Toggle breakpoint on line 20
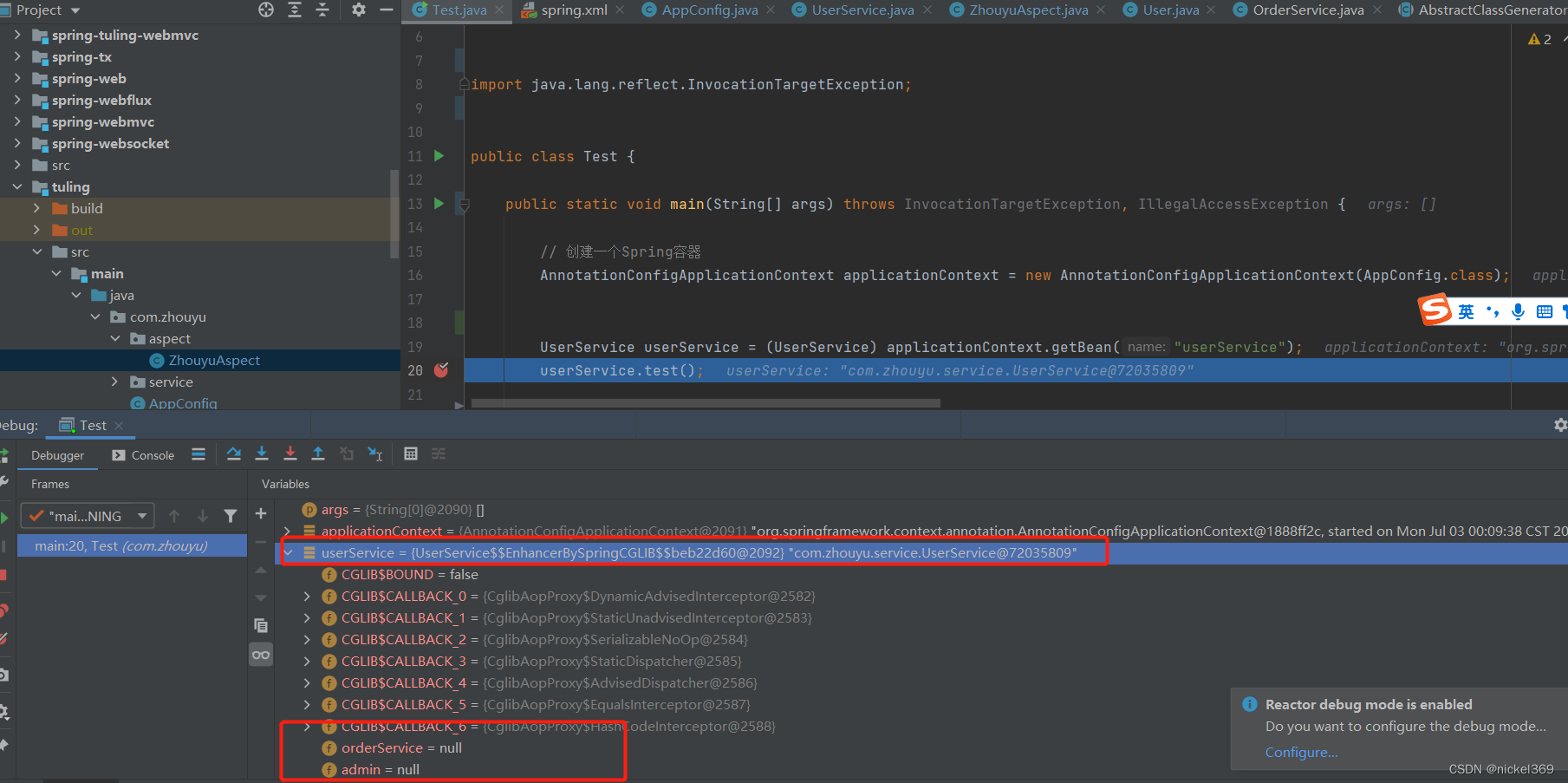Screen dimensions: 1568x783 (441, 370)
